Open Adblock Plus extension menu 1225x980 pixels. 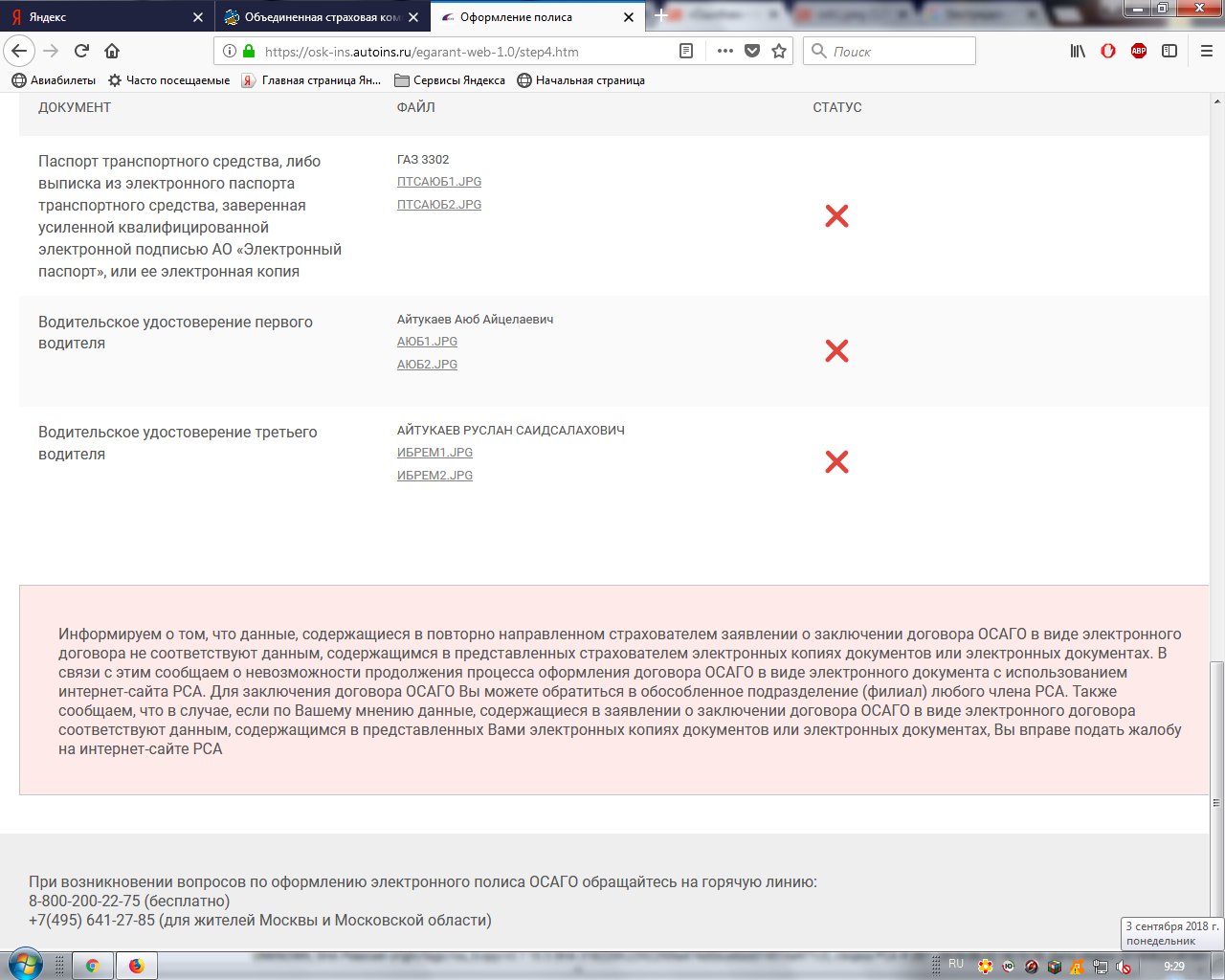point(1139,51)
